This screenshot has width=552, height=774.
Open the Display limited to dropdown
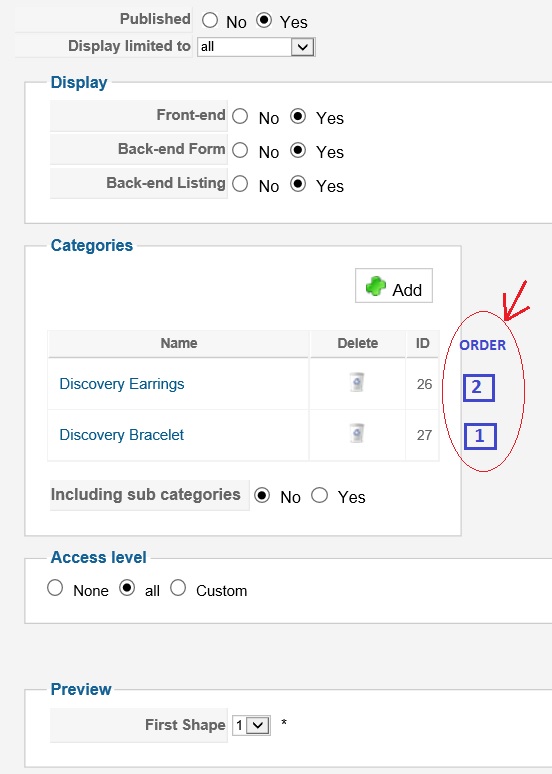pyautogui.click(x=256, y=47)
